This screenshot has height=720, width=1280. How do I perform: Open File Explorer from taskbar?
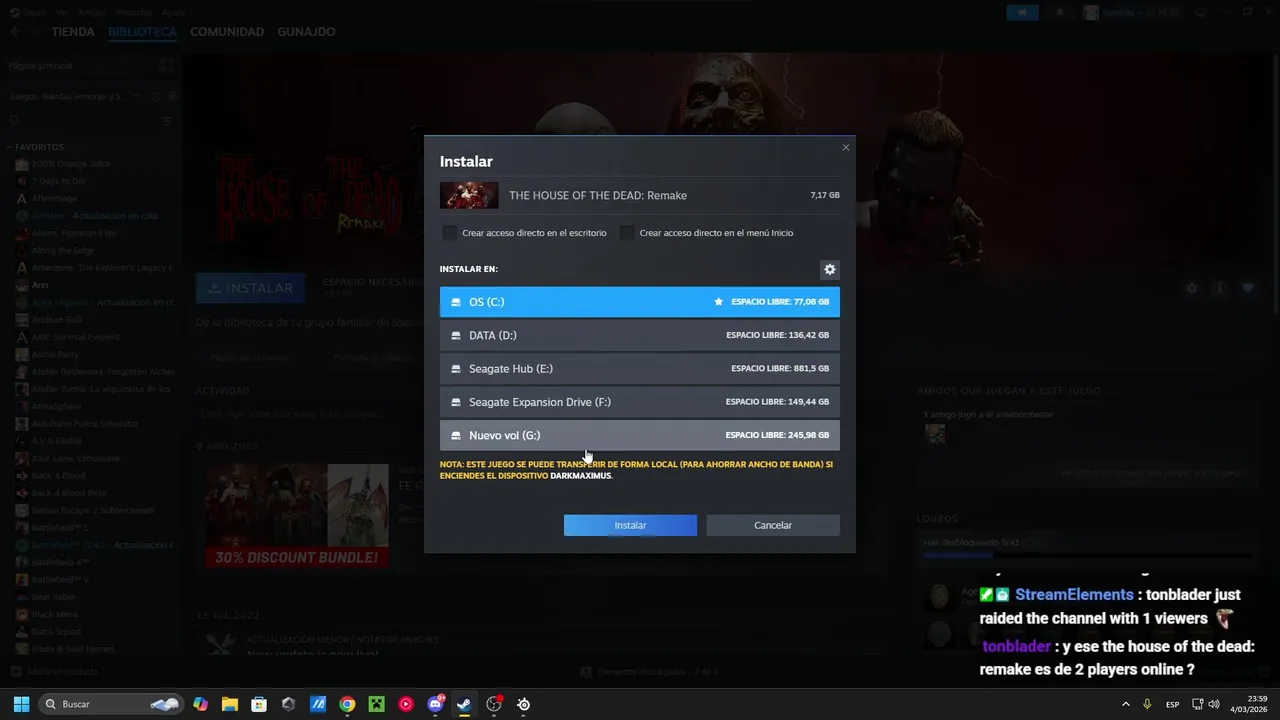pos(229,704)
